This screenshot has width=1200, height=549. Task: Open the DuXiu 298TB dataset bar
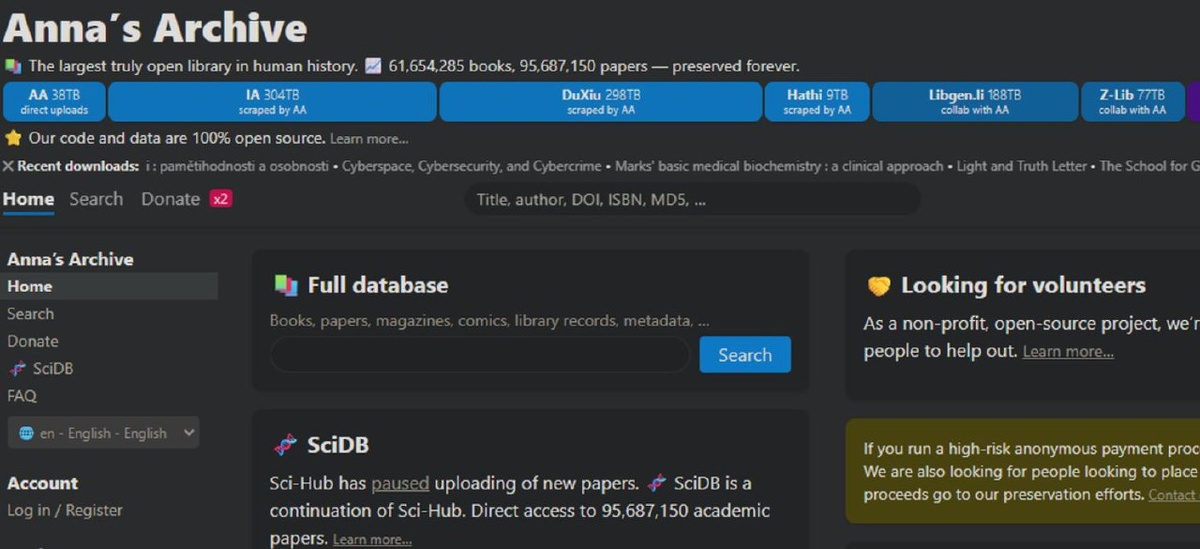pyautogui.click(x=601, y=102)
